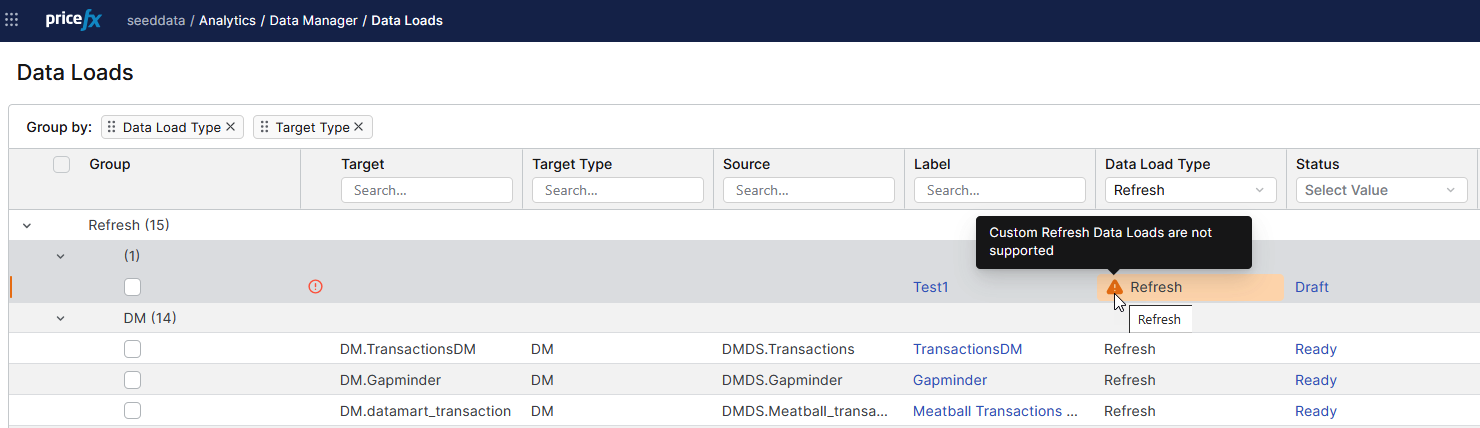This screenshot has width=1480, height=428.
Task: Collapse the Refresh (15) group
Action: (x=27, y=226)
